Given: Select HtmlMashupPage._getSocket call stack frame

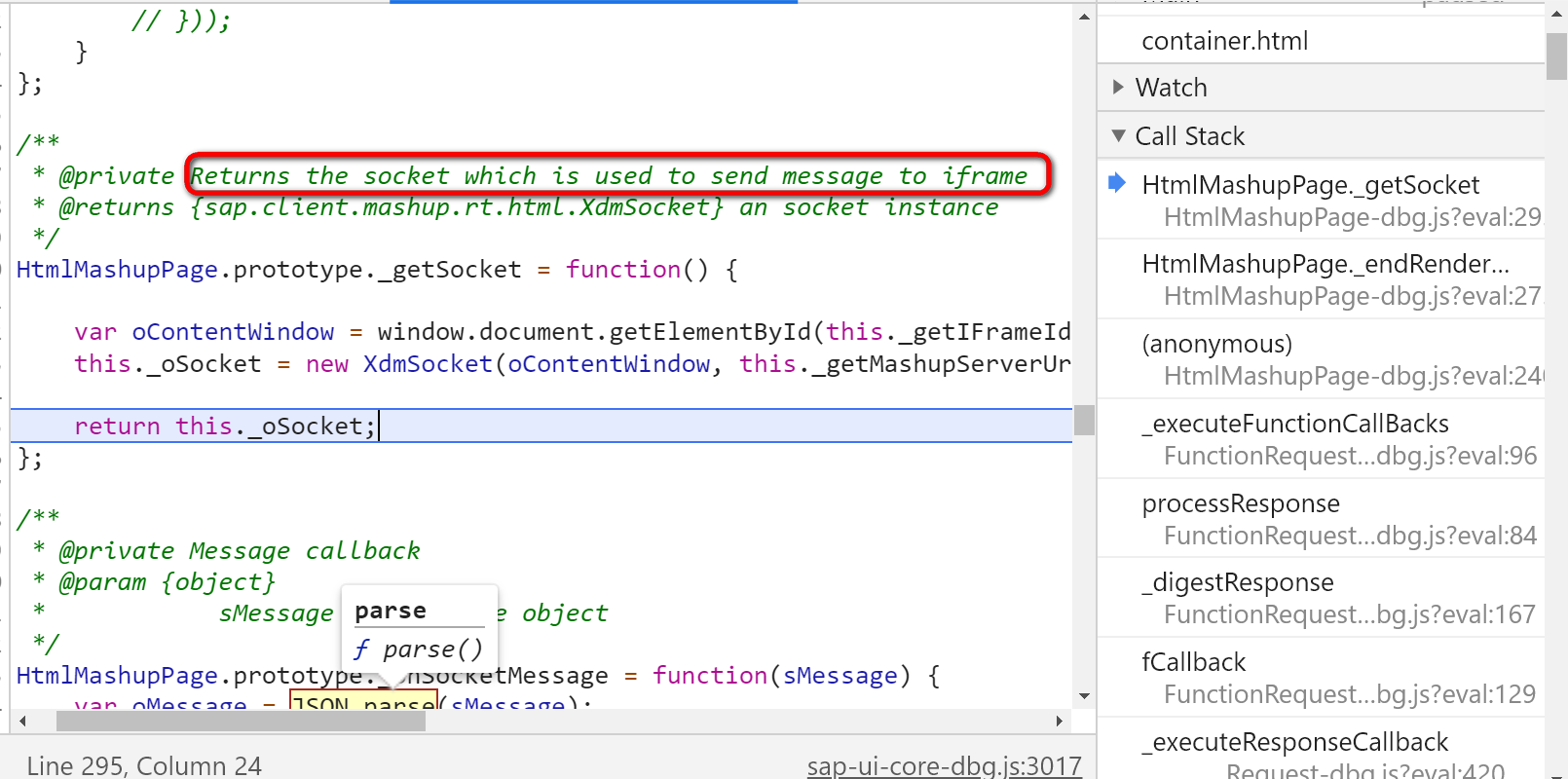Looking at the screenshot, I should coord(1321,200).
